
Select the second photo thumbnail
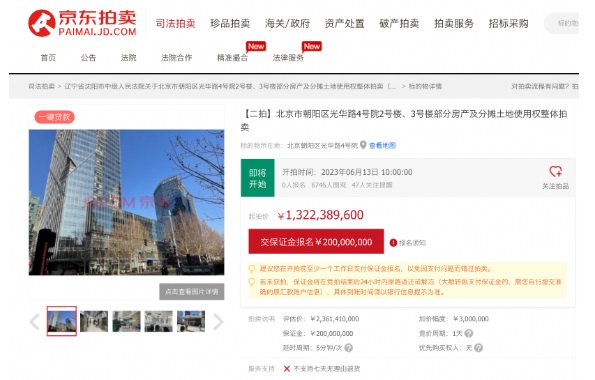(94, 321)
